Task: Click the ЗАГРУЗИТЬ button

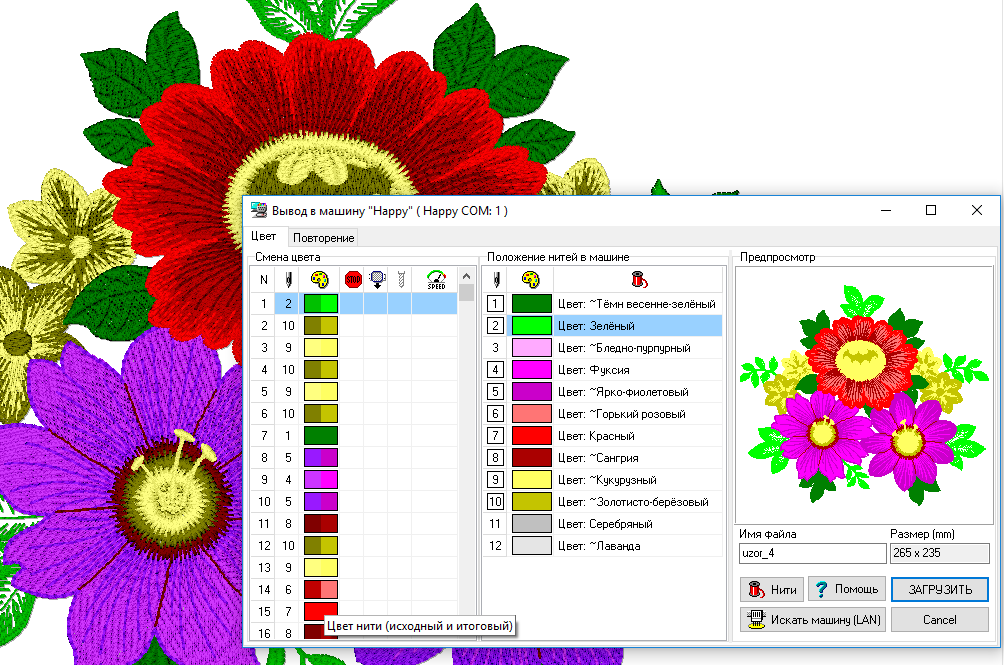Action: pos(939,589)
